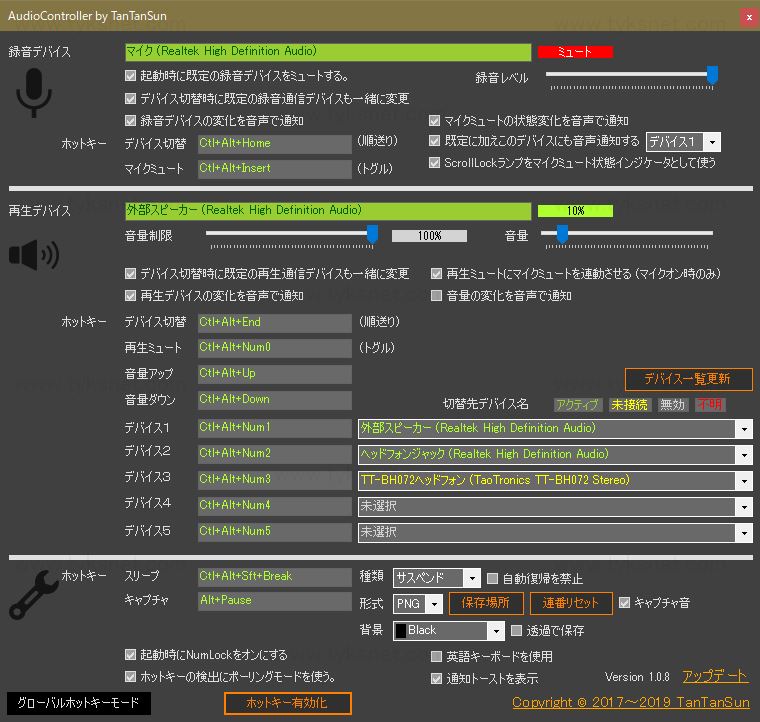Open the 背景 Black color dropdown
This screenshot has width=760, height=722.
449,631
